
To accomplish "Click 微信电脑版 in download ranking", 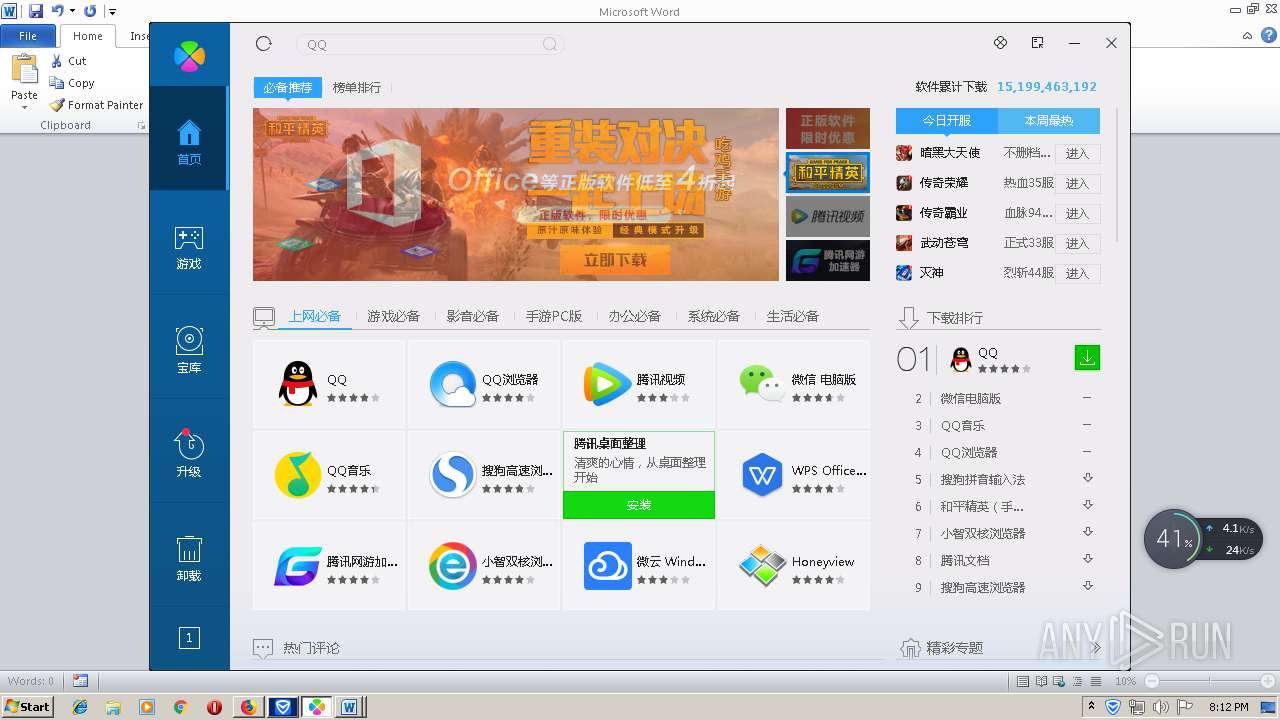I will 971,398.
